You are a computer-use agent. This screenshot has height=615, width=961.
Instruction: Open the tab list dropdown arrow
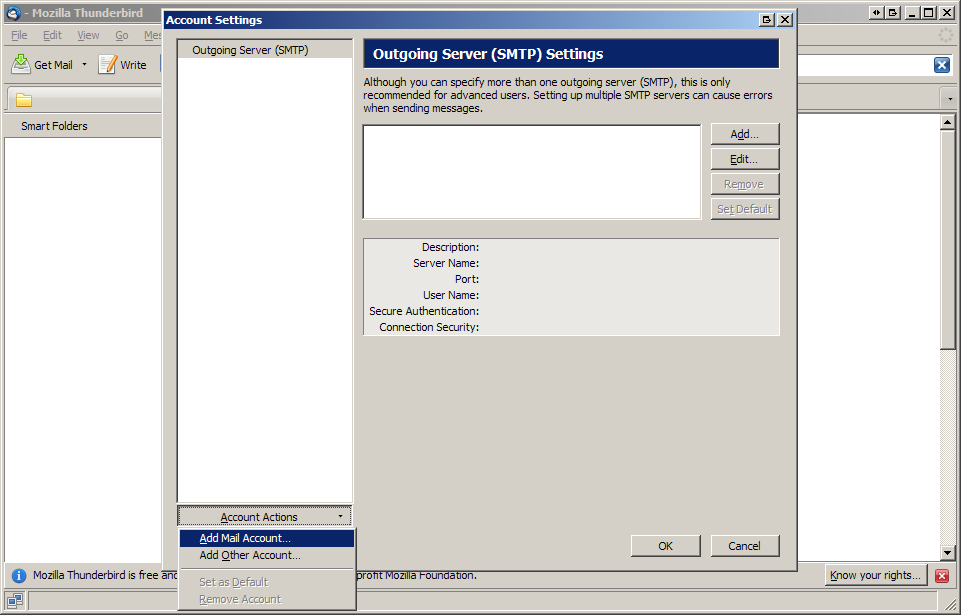click(948, 100)
